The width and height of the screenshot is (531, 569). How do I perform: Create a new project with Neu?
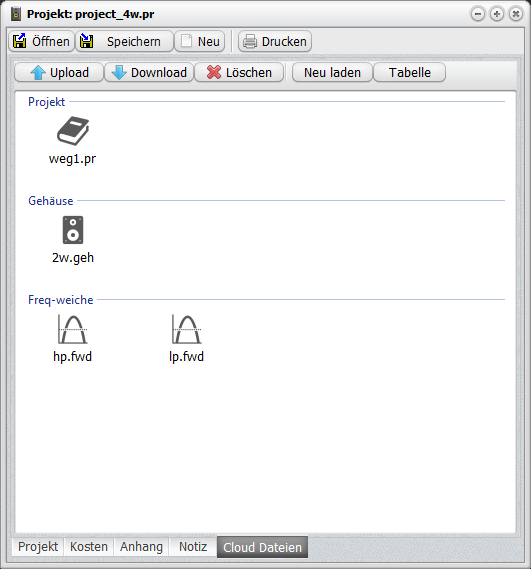click(x=200, y=41)
